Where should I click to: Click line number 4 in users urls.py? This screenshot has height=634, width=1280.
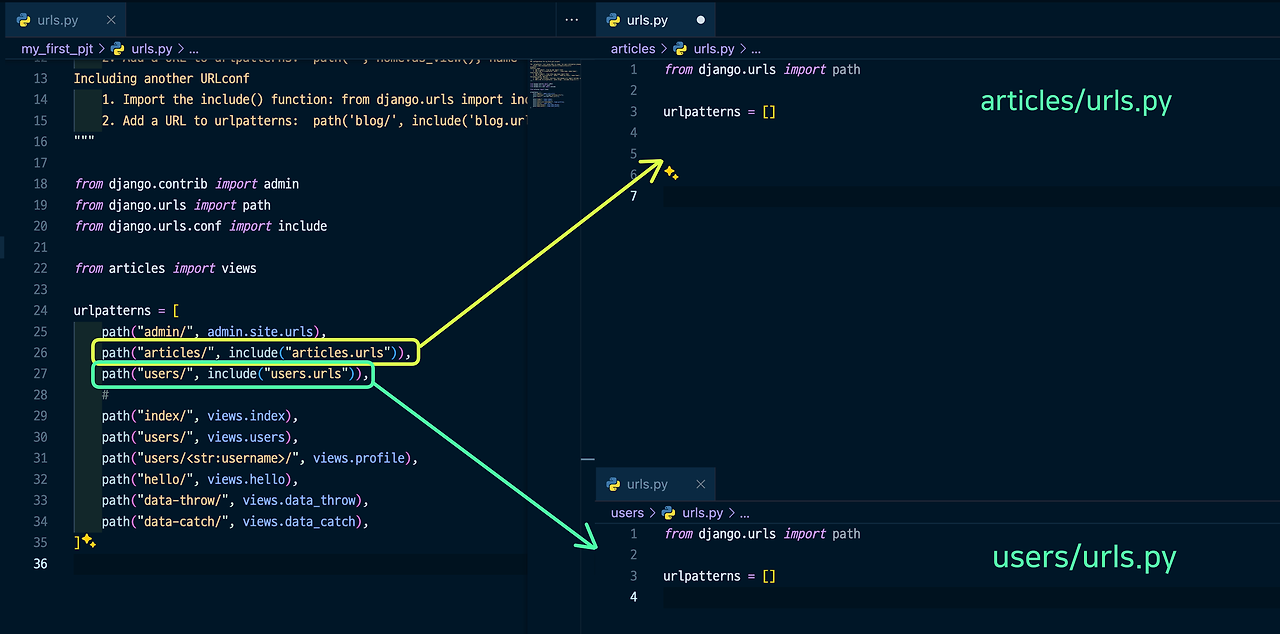click(633, 597)
